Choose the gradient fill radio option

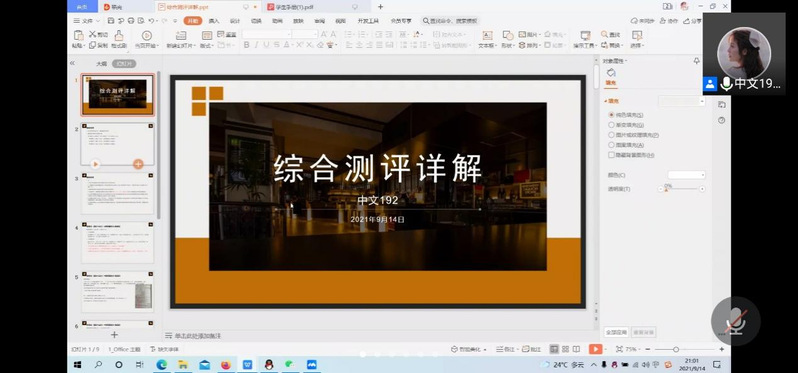pyautogui.click(x=611, y=125)
